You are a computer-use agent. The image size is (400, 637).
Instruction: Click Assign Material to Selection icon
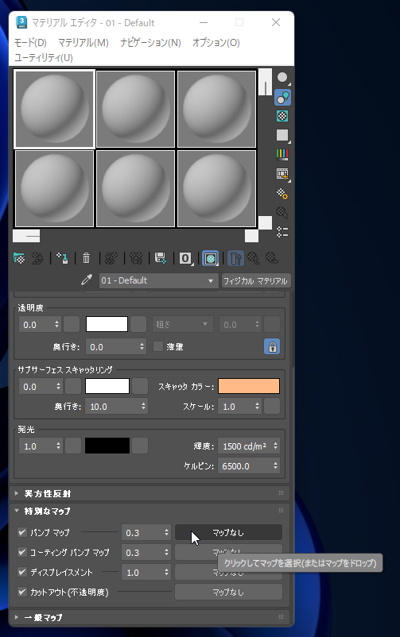[63, 258]
